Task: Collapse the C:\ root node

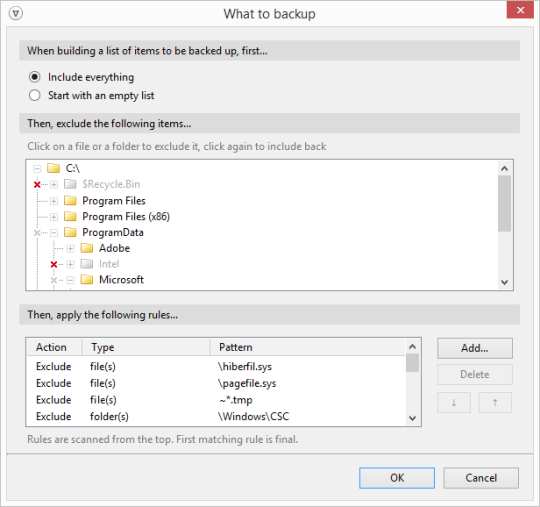Action: [37, 168]
